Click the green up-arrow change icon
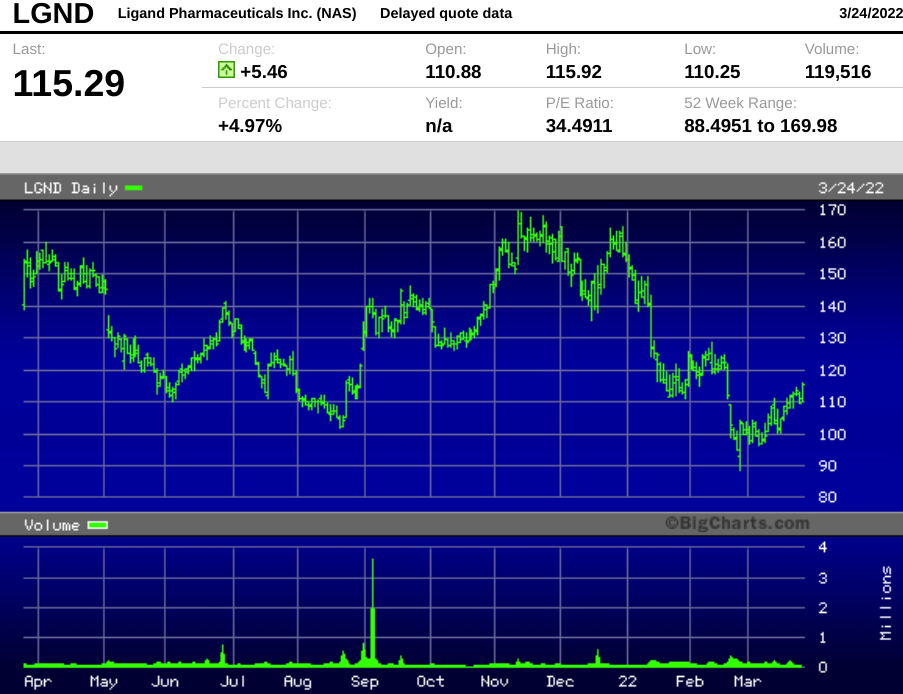 tap(226, 70)
